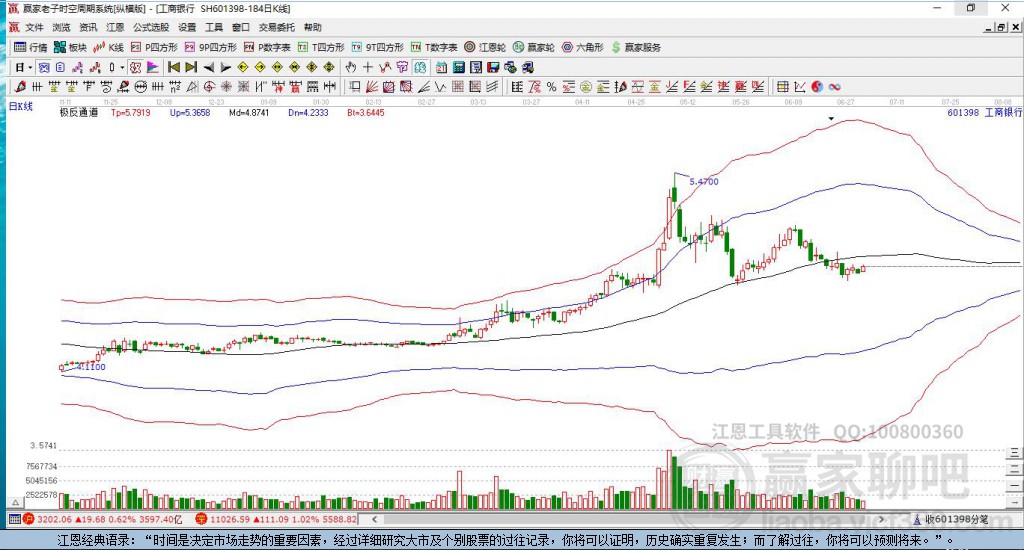This screenshot has width=1024, height=550.
Task: Open 赢家服务 service button
Action: 636,47
